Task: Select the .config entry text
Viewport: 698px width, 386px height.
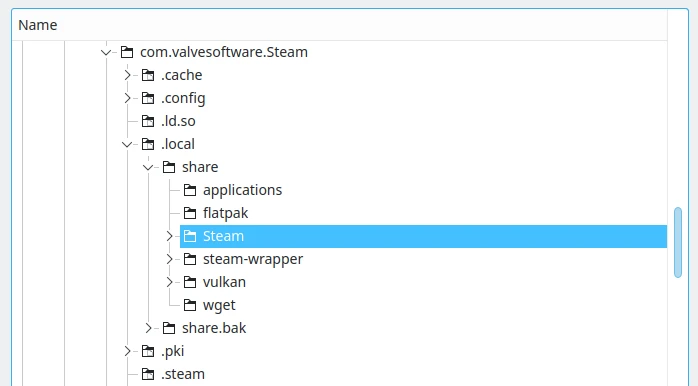Action: [x=183, y=98]
